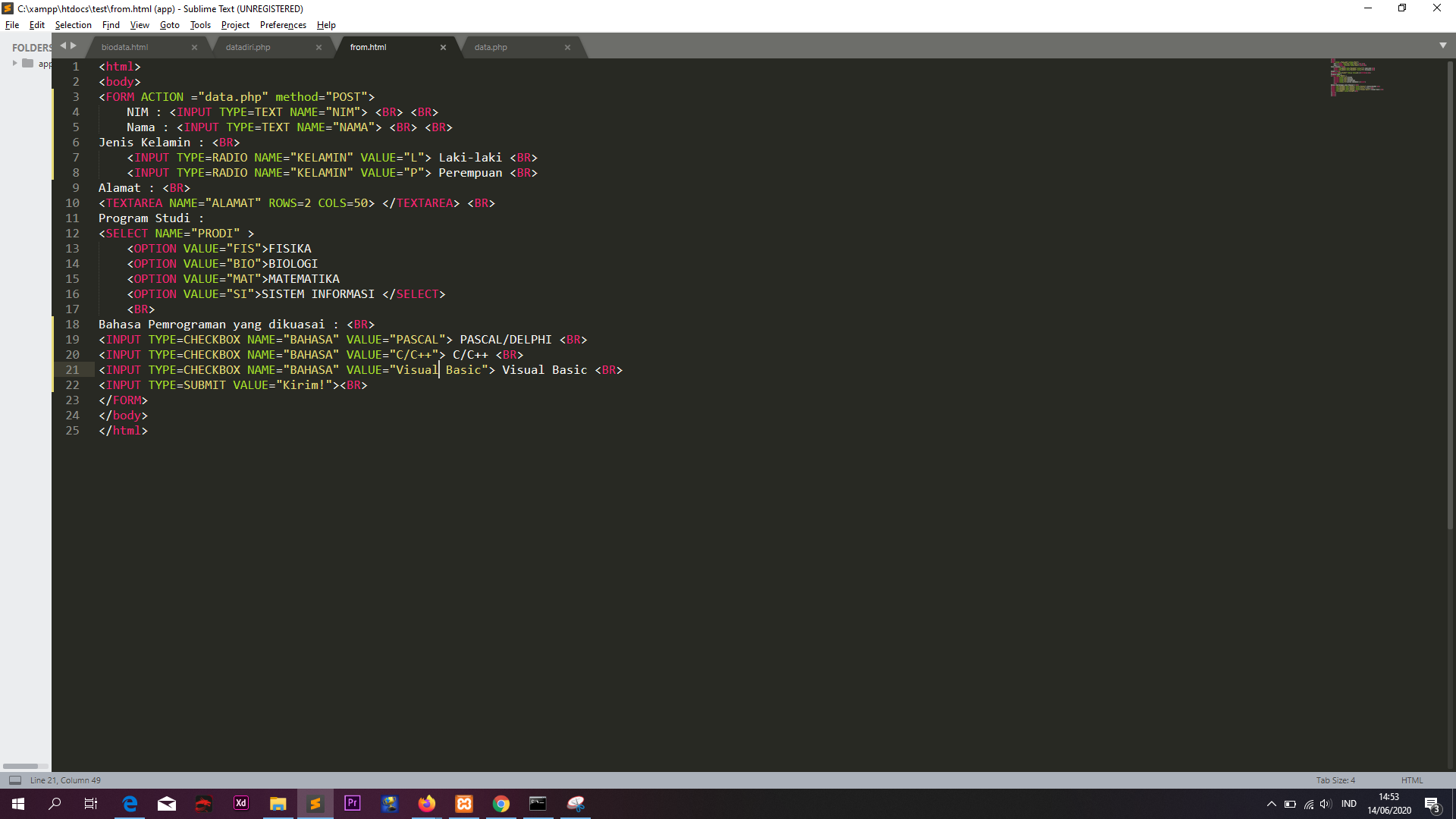Viewport: 1456px width, 819px height.
Task: Open Adobe Premiere Pro from taskbar
Action: point(353,804)
